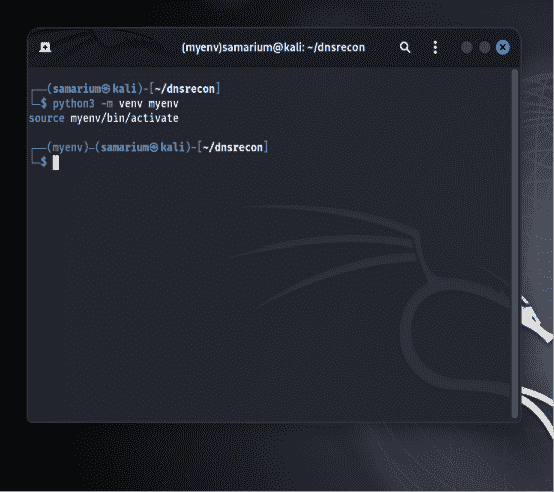Click the "source myenv/bin/activate" line
554x492 pixels.
point(104,118)
